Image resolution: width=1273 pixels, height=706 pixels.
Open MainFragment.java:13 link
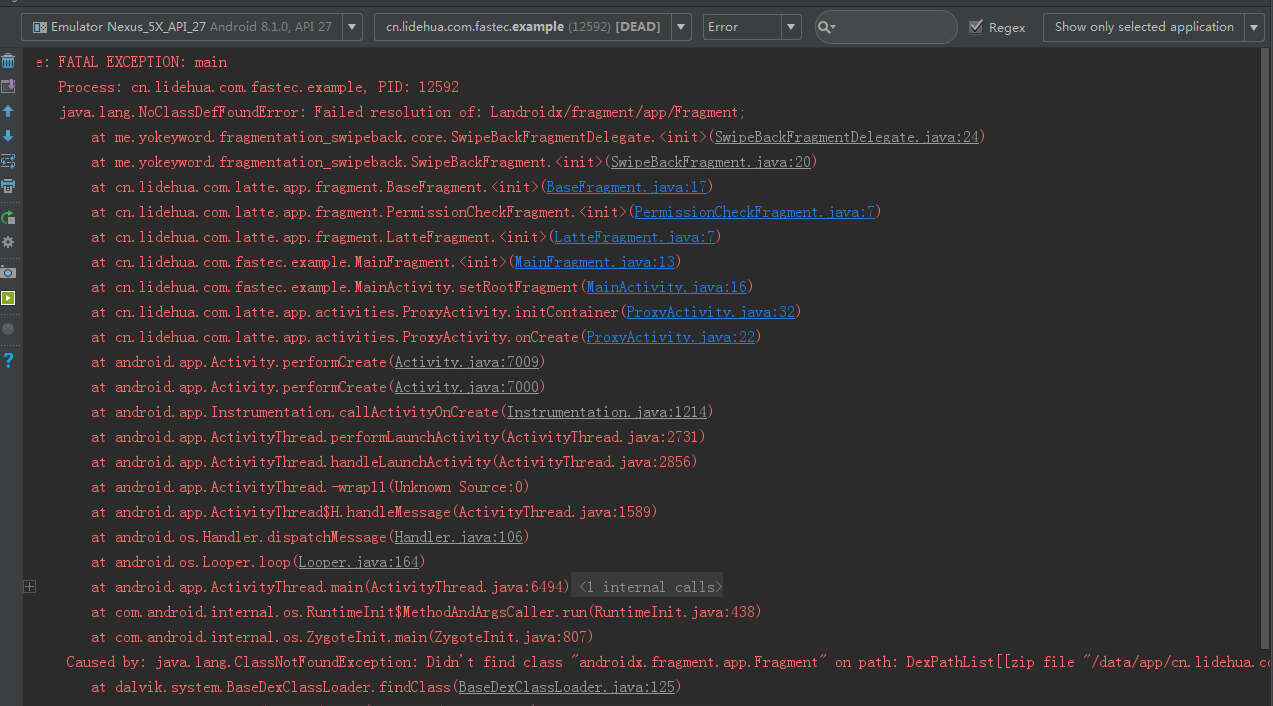pyautogui.click(x=594, y=262)
